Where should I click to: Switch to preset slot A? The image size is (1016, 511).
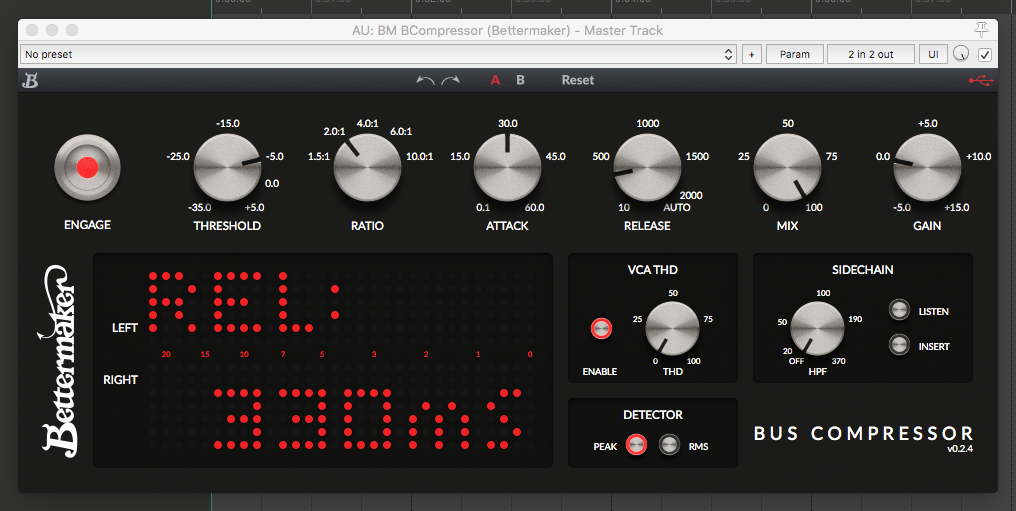pyautogui.click(x=495, y=80)
